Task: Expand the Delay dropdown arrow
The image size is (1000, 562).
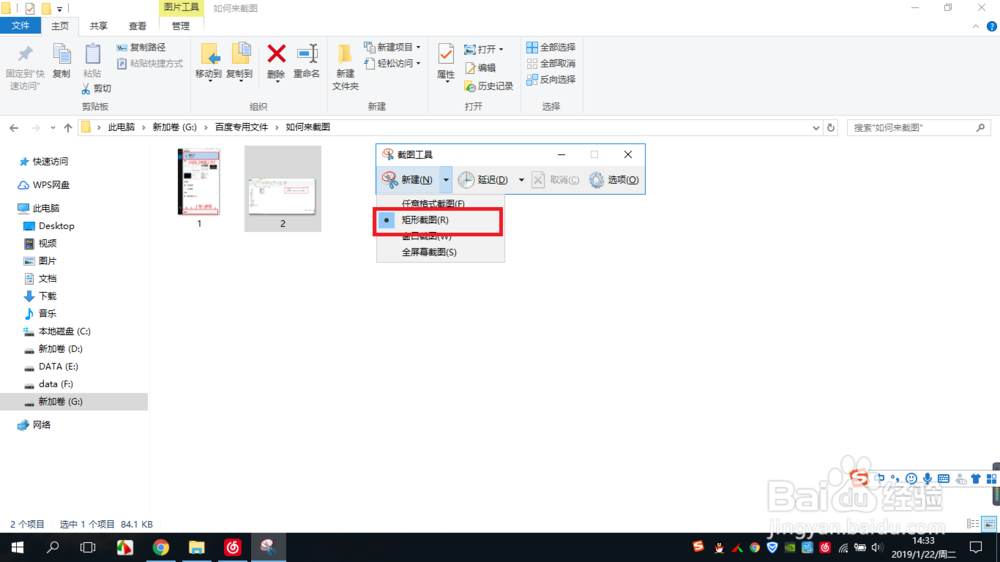Action: [521, 180]
